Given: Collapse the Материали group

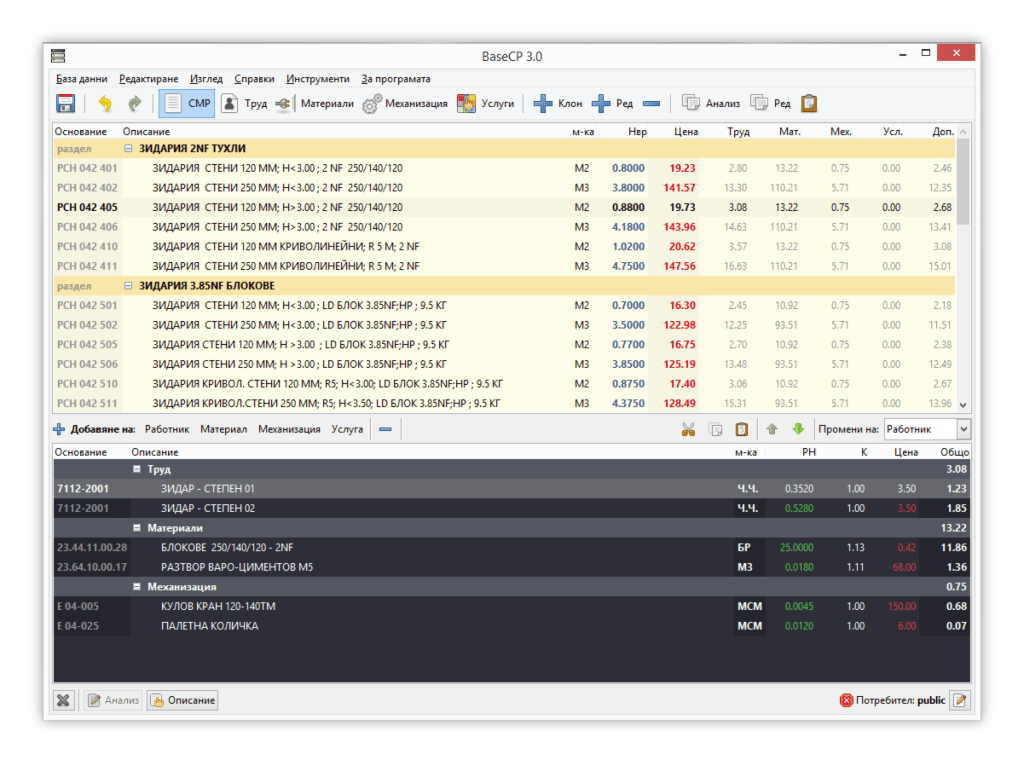Looking at the screenshot, I should (137, 528).
